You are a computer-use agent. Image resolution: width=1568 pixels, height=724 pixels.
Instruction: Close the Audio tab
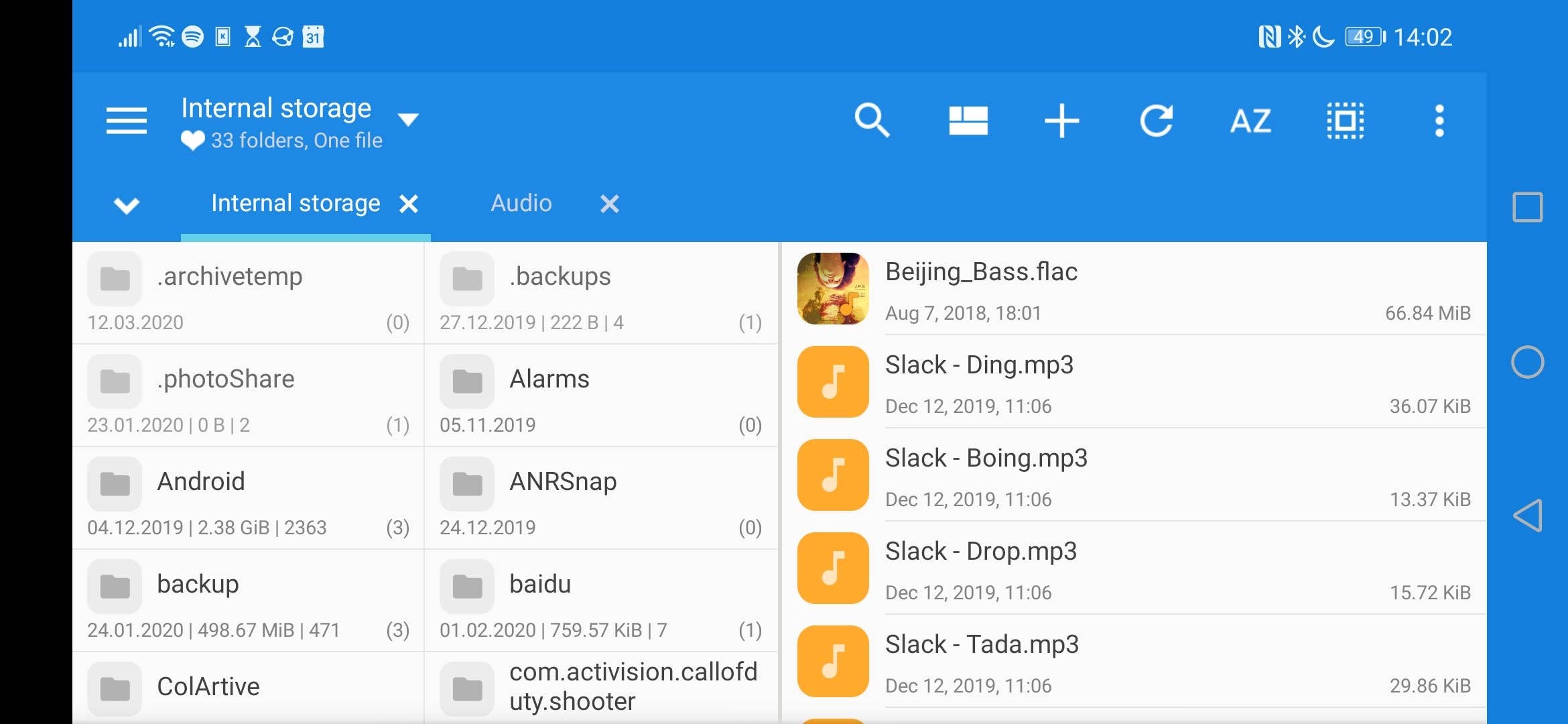608,204
